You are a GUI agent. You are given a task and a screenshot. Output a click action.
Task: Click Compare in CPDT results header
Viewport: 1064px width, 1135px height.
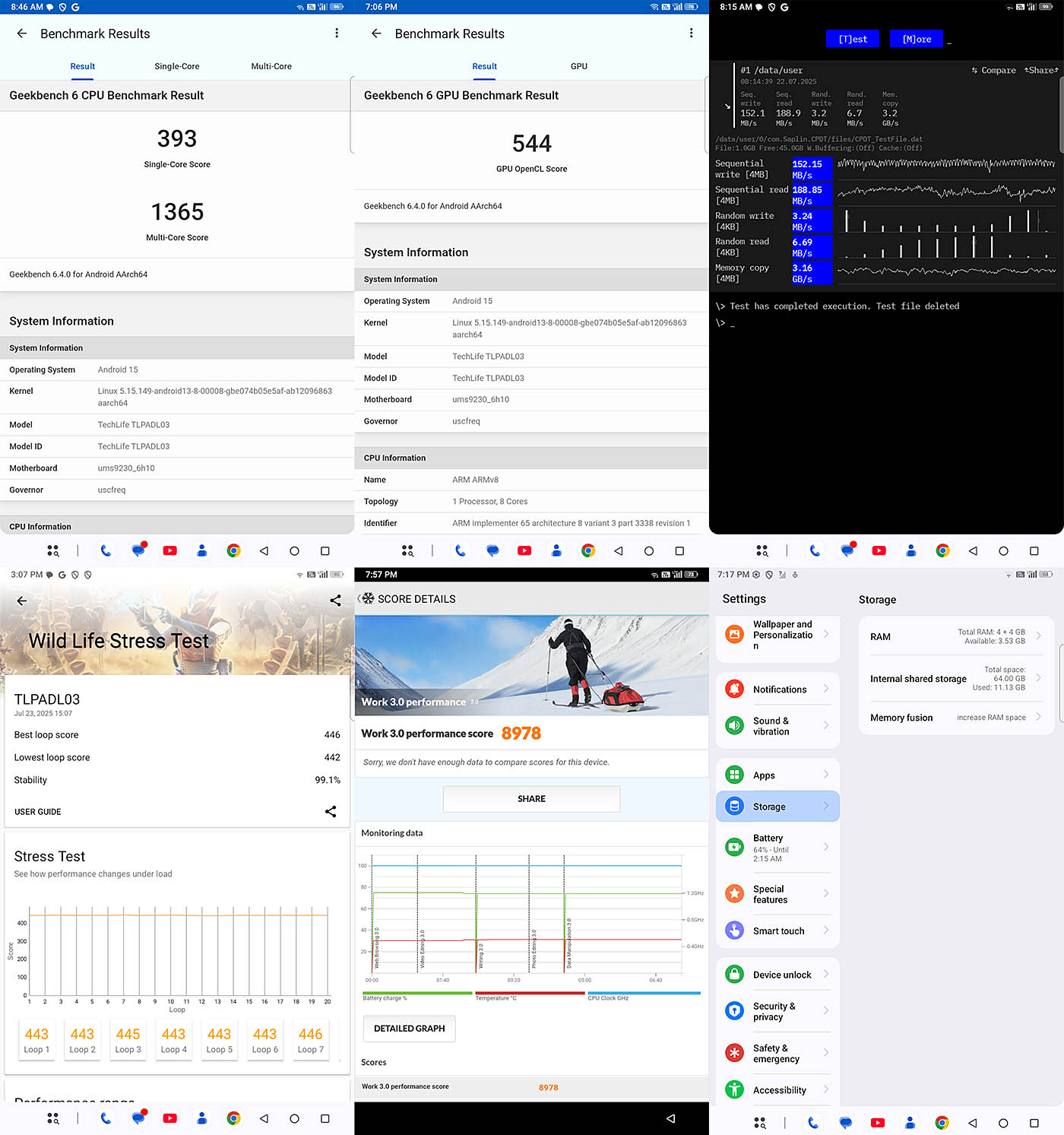click(x=993, y=70)
